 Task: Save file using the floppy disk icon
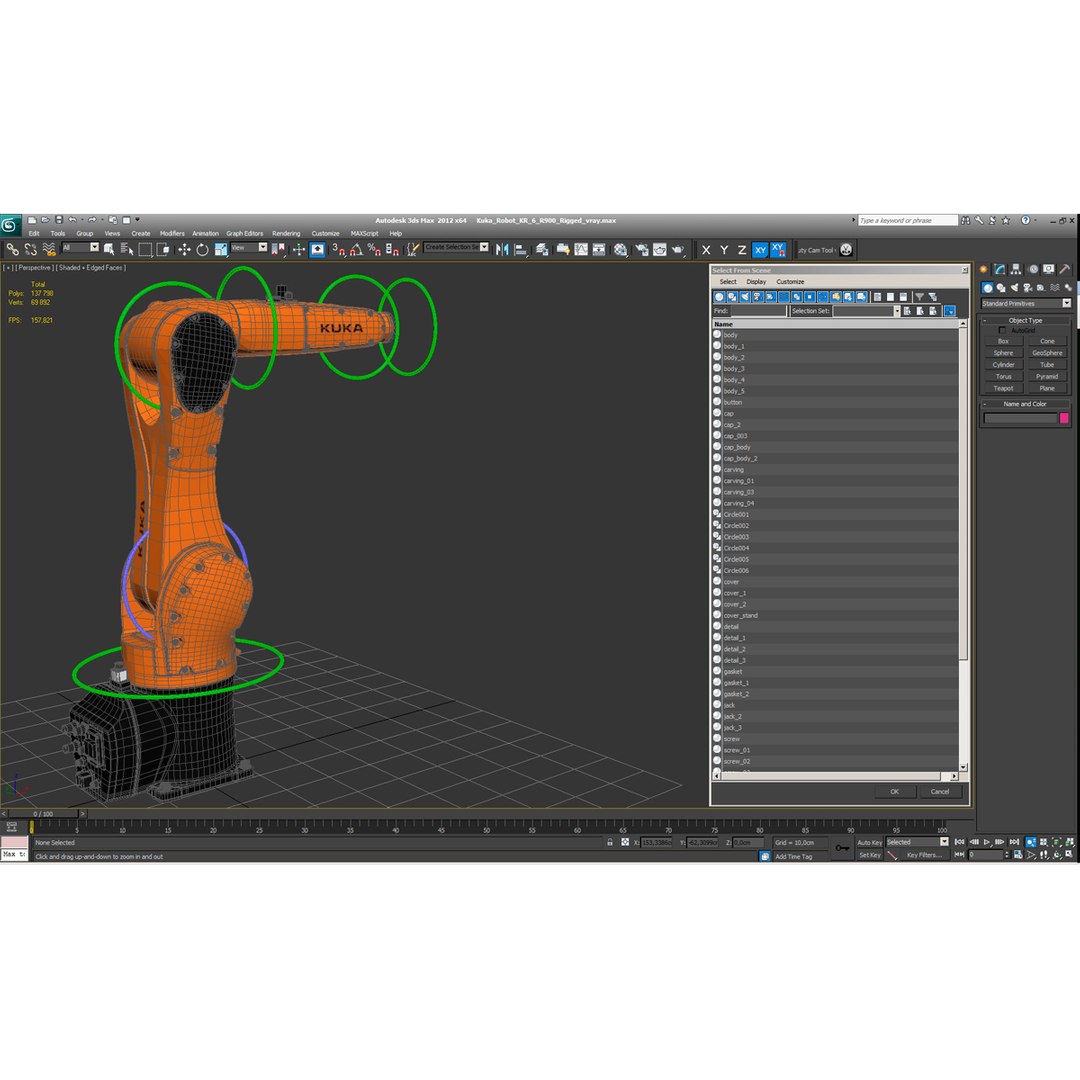(59, 220)
